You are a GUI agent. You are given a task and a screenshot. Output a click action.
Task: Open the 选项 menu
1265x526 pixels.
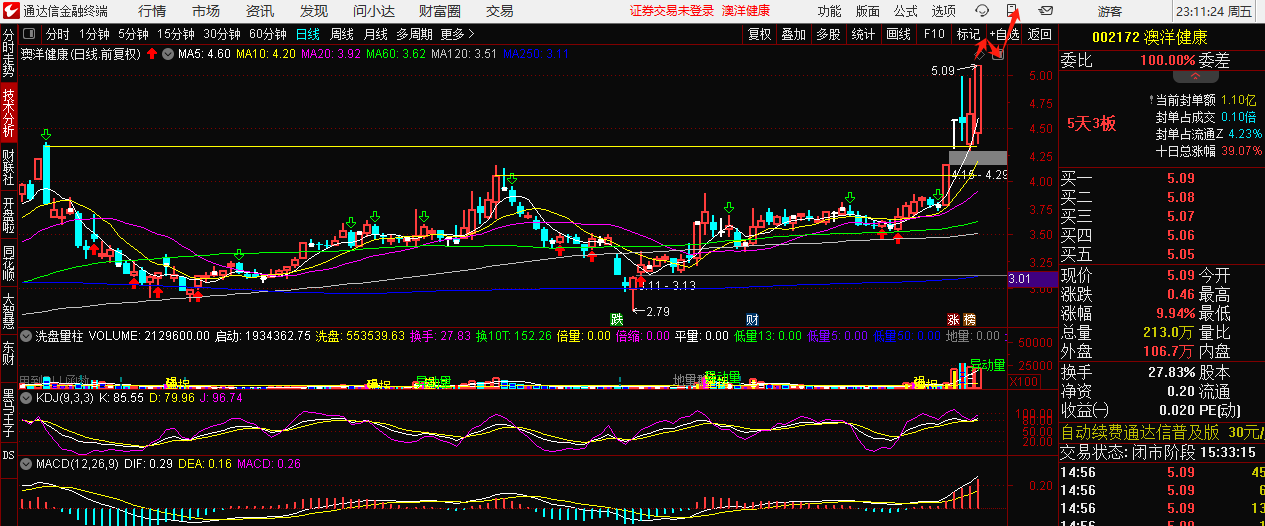[944, 11]
